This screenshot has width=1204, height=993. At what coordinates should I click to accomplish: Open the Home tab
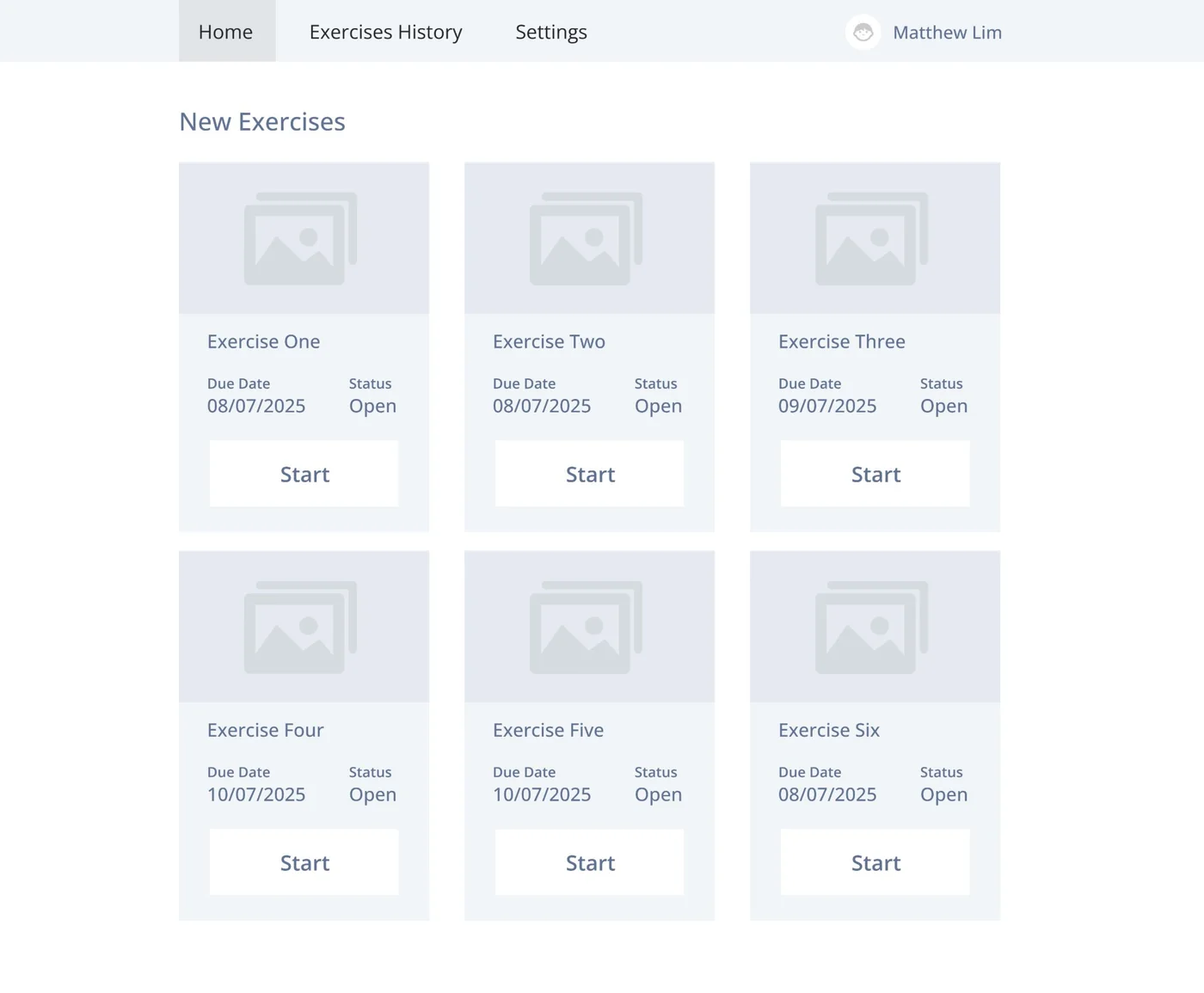tap(227, 31)
